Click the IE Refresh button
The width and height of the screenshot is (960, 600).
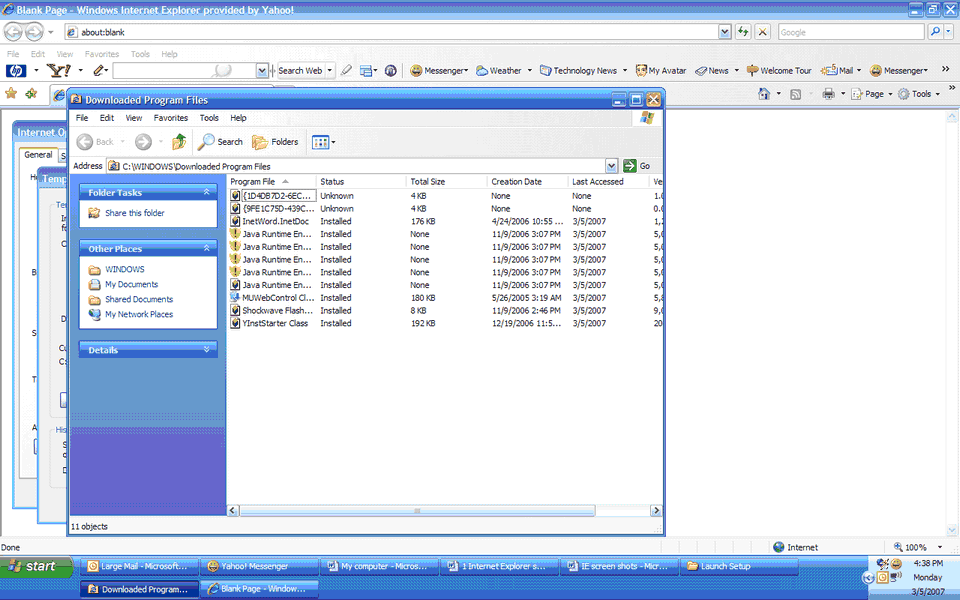point(743,32)
